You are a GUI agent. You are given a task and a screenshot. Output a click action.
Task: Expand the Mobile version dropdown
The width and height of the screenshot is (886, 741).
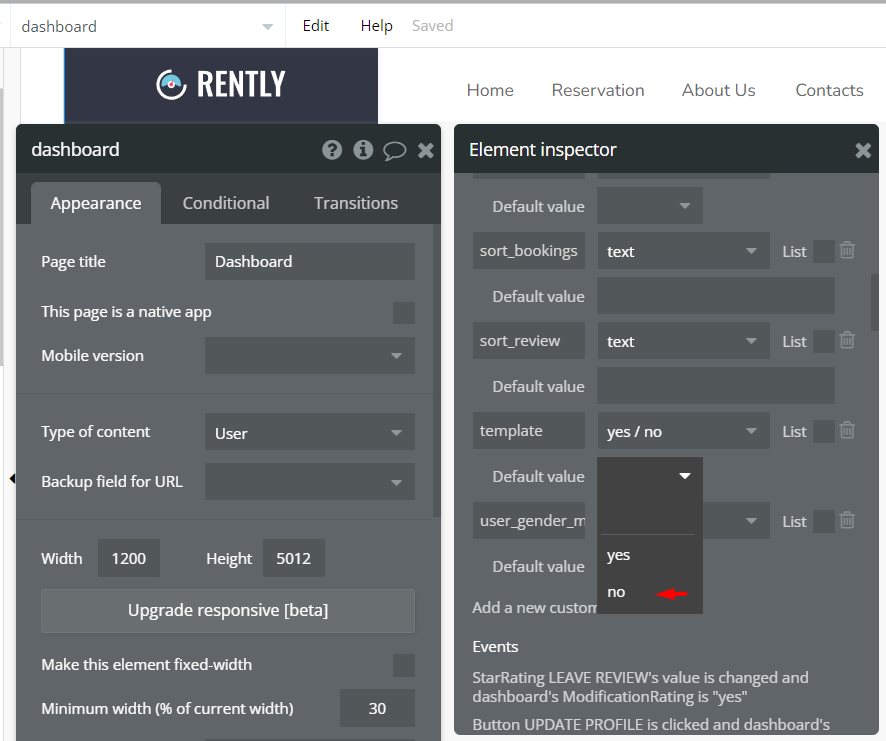(x=310, y=356)
